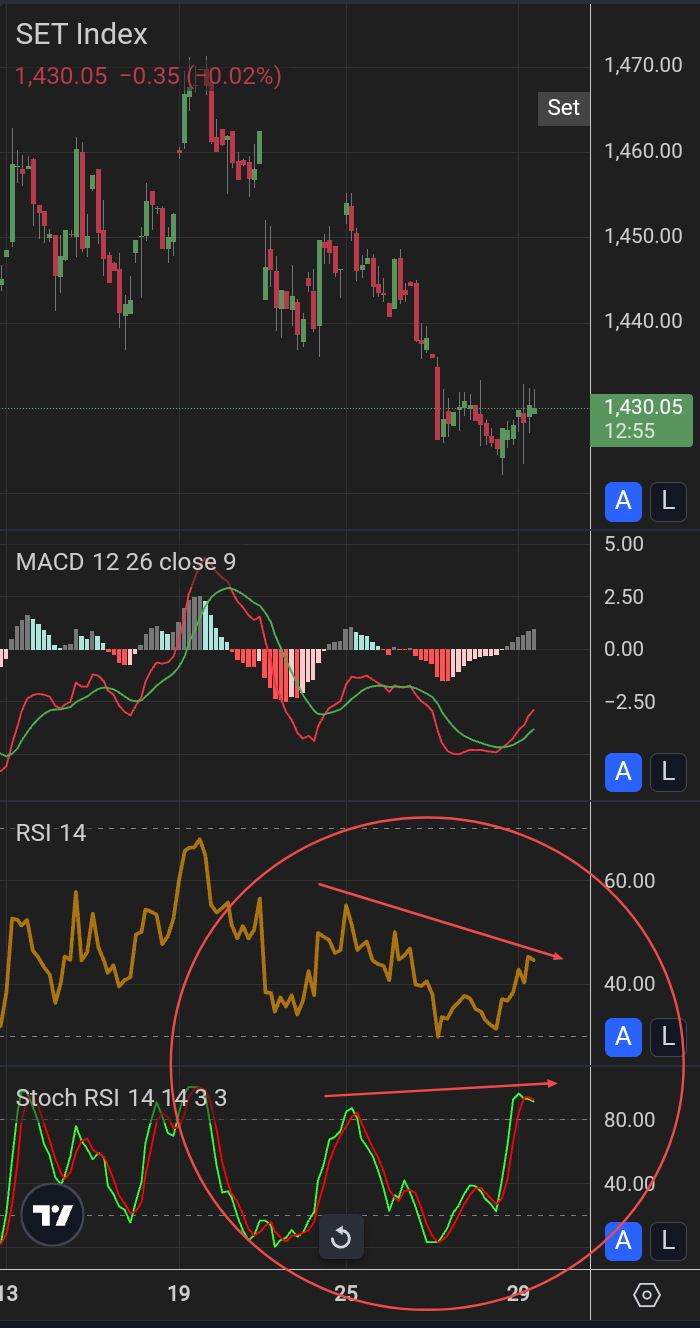Open the TradingView logo link
Image resolution: width=700 pixels, height=1328 pixels.
pyautogui.click(x=52, y=1214)
